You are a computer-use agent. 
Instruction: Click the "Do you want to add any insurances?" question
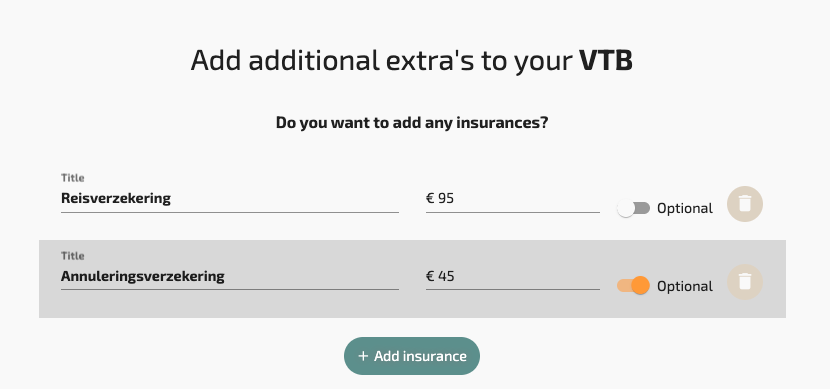412,123
